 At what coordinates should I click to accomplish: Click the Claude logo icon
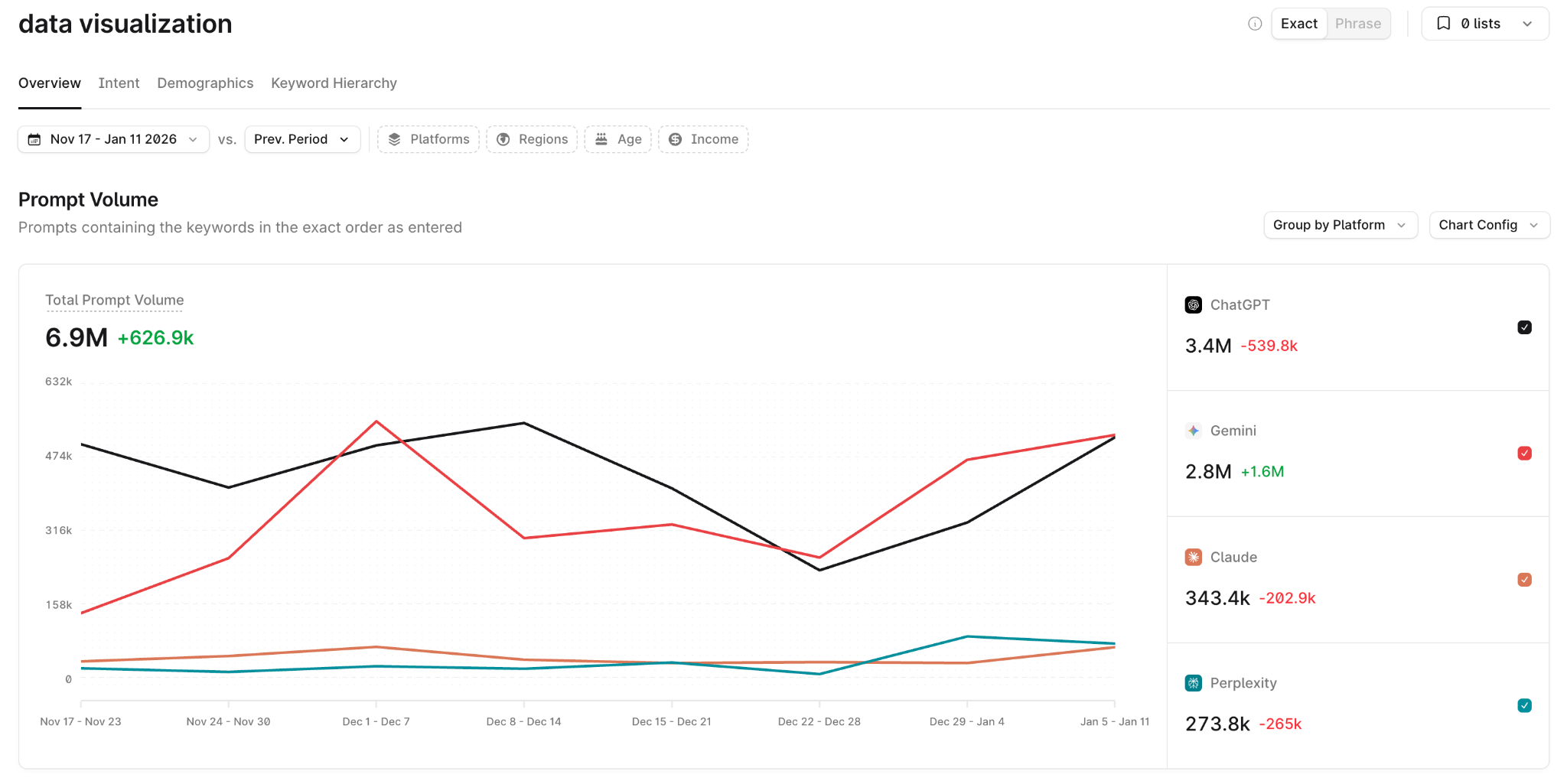coord(1194,557)
